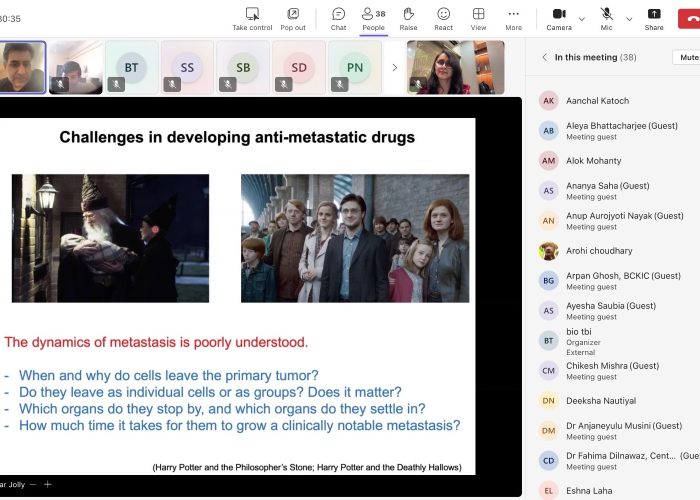Select the SS participant tile
This screenshot has width=700, height=500.
pos(187,67)
